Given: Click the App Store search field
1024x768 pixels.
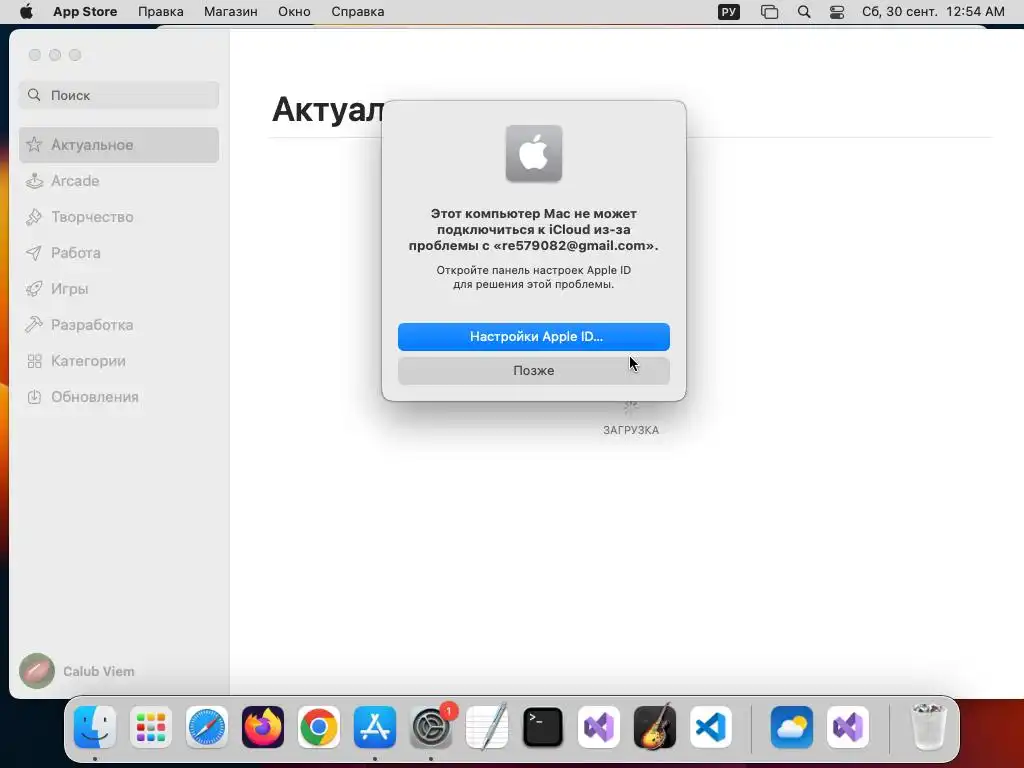Looking at the screenshot, I should click(x=119, y=95).
